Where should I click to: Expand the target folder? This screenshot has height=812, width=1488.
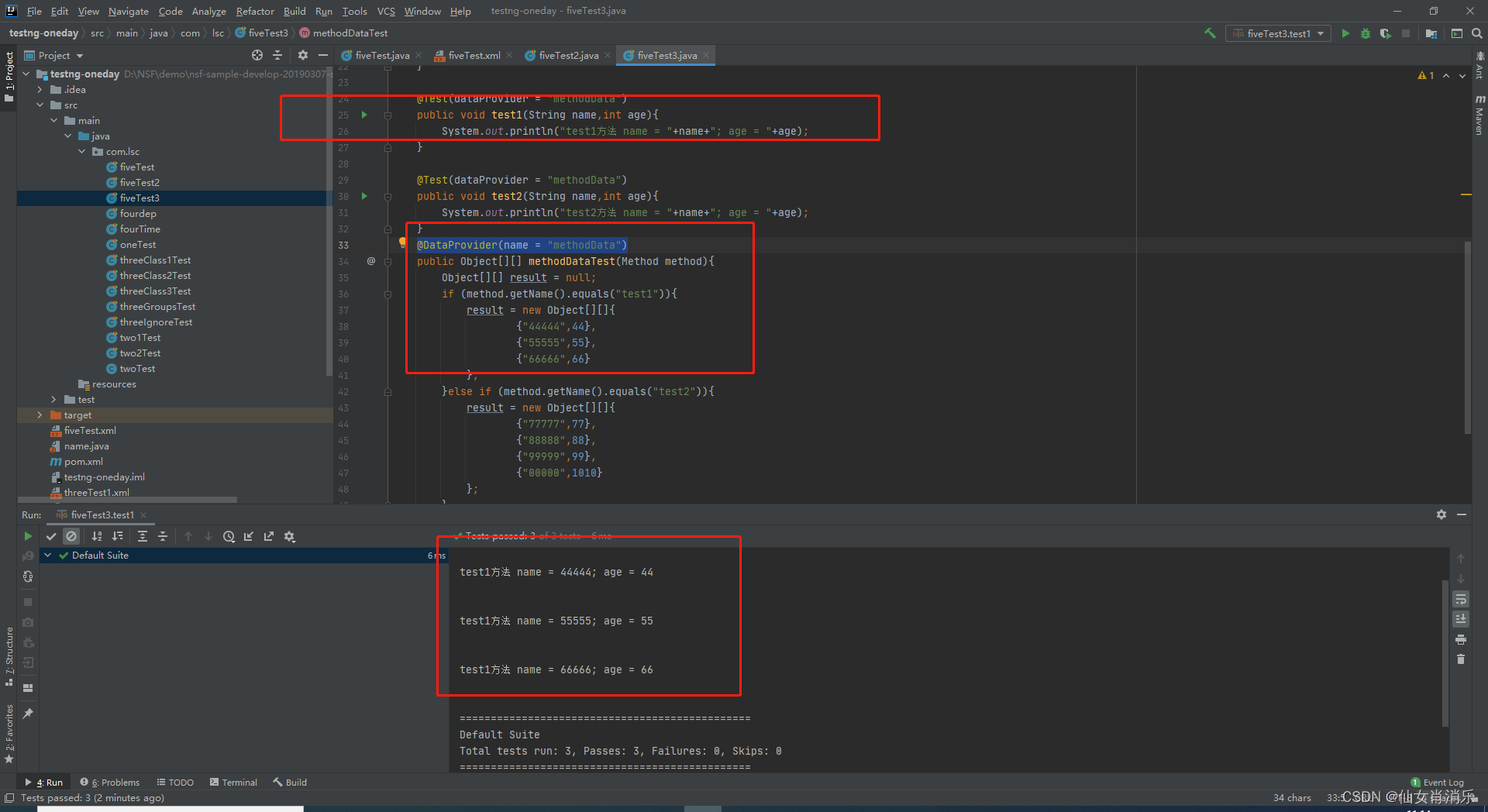click(40, 415)
